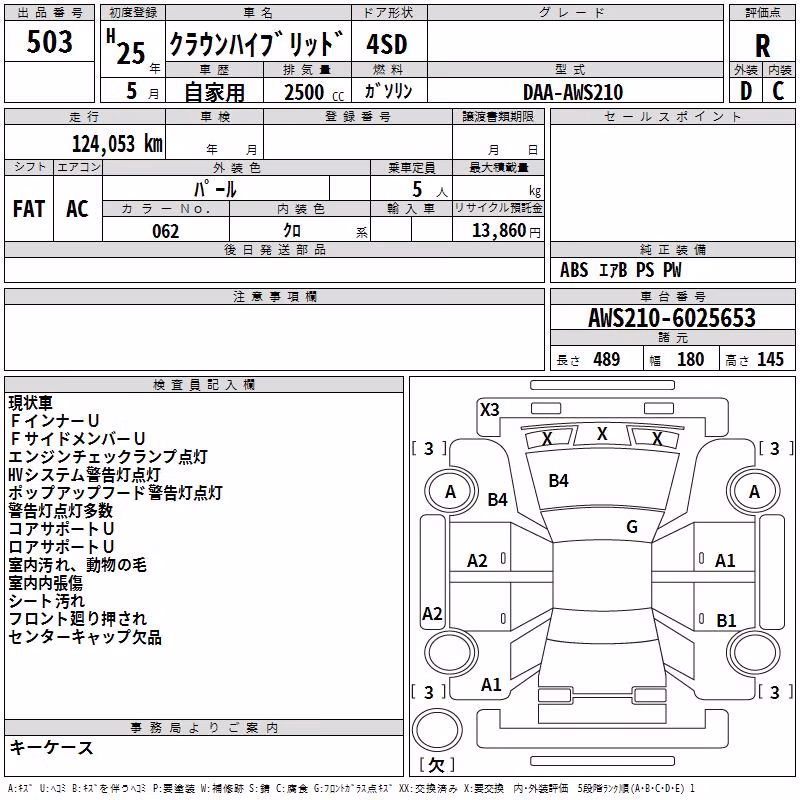Click the registration month 5 月
The image size is (800, 800).
[142, 91]
